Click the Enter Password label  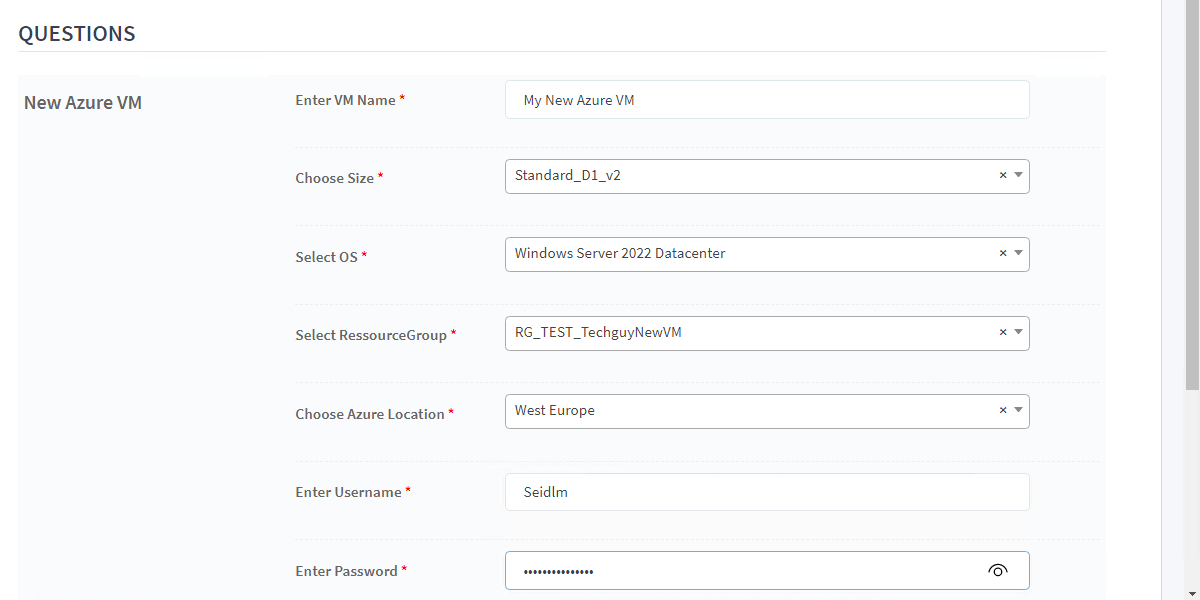346,571
